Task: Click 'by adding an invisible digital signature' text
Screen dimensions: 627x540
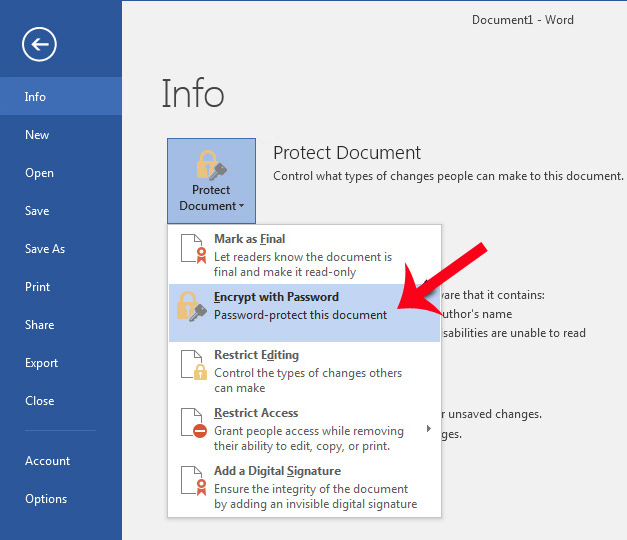Action: (315, 504)
